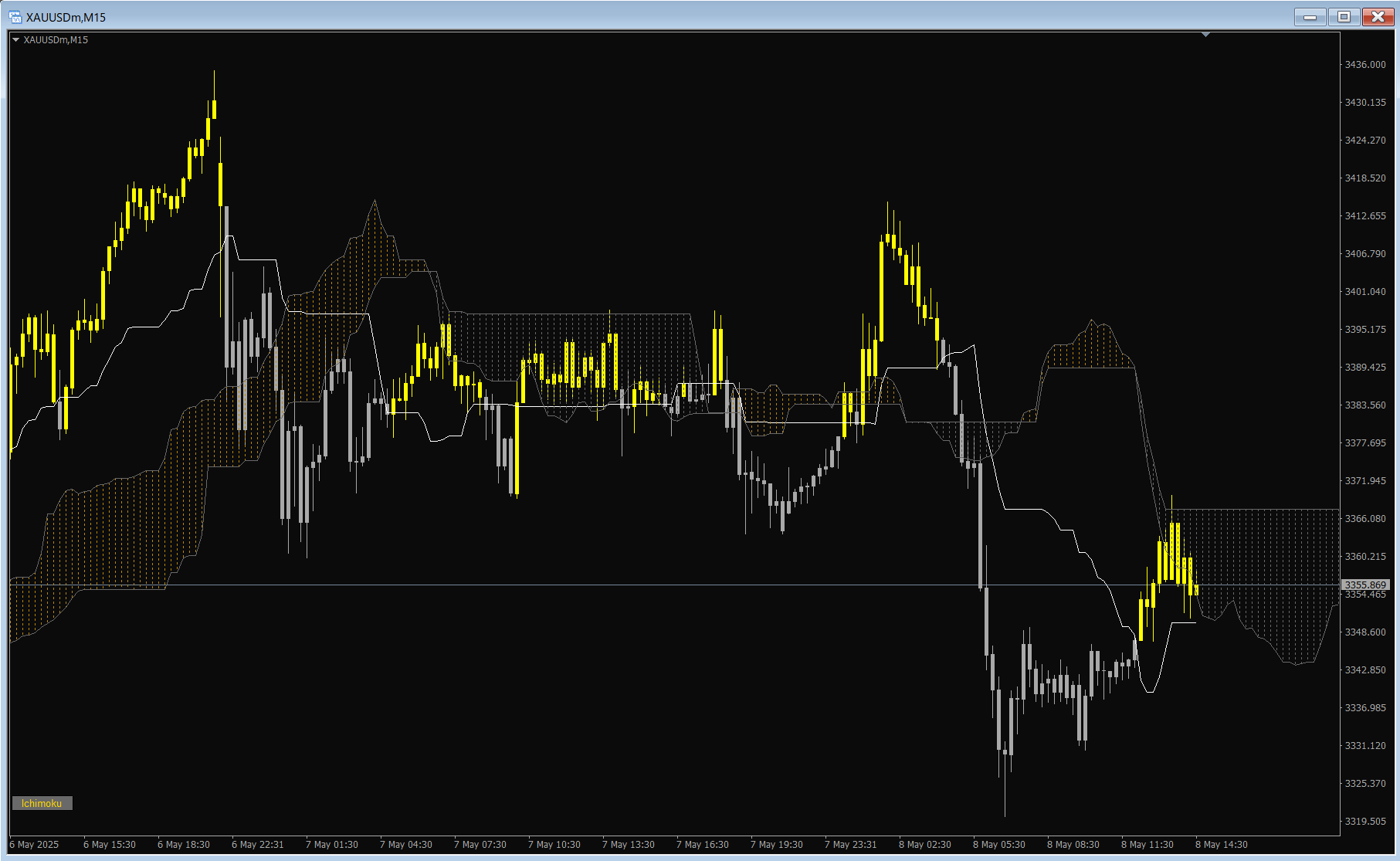The image size is (1400, 861).
Task: Click the 8 May 14:30 time label
Action: [1221, 845]
